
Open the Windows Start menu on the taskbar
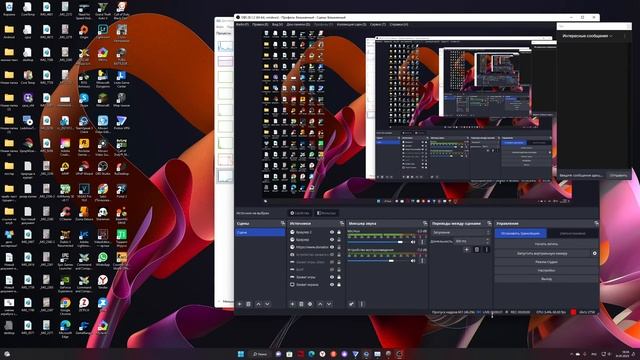241,354
